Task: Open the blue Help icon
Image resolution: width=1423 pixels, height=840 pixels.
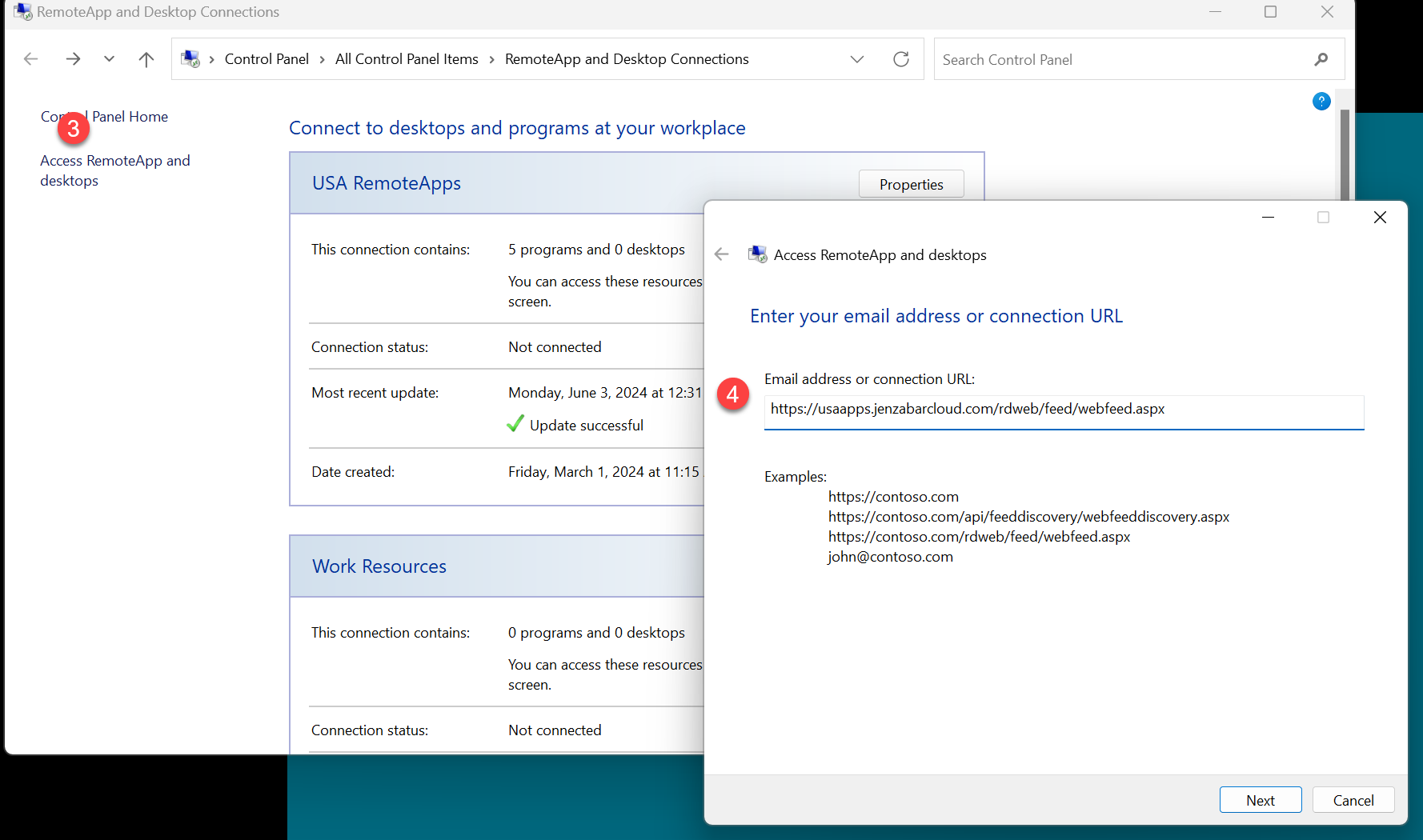Action: (1321, 102)
